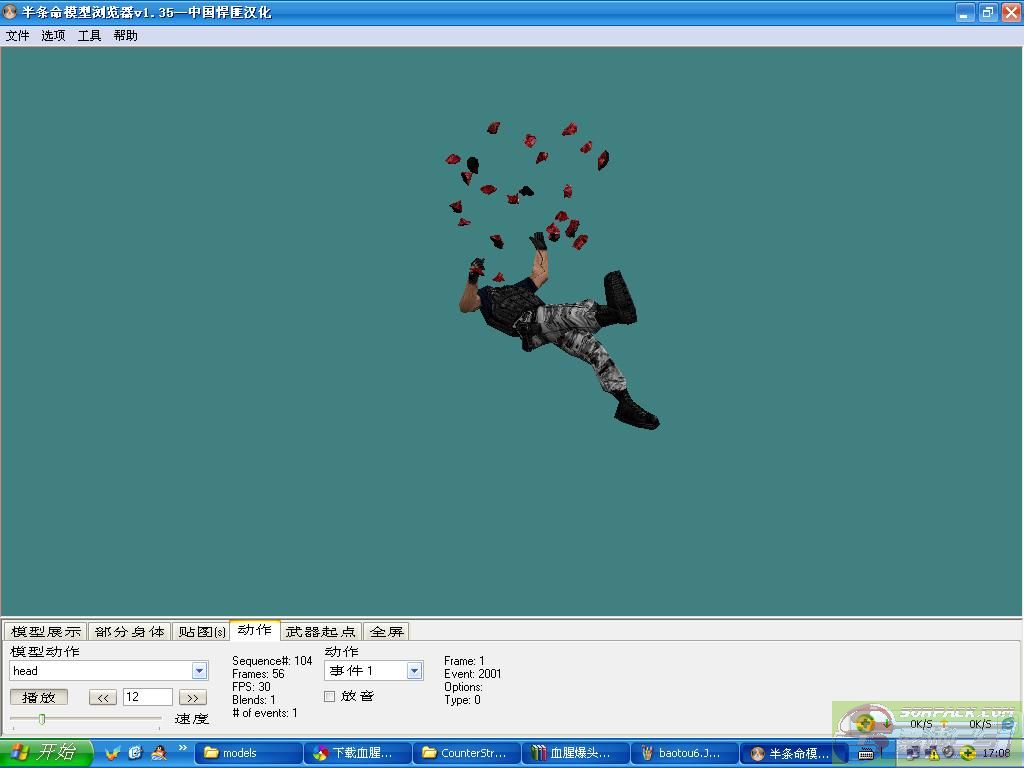Screen dimensions: 1024x768
Task: Open the CounterStr folder taskbar item
Action: (x=466, y=753)
